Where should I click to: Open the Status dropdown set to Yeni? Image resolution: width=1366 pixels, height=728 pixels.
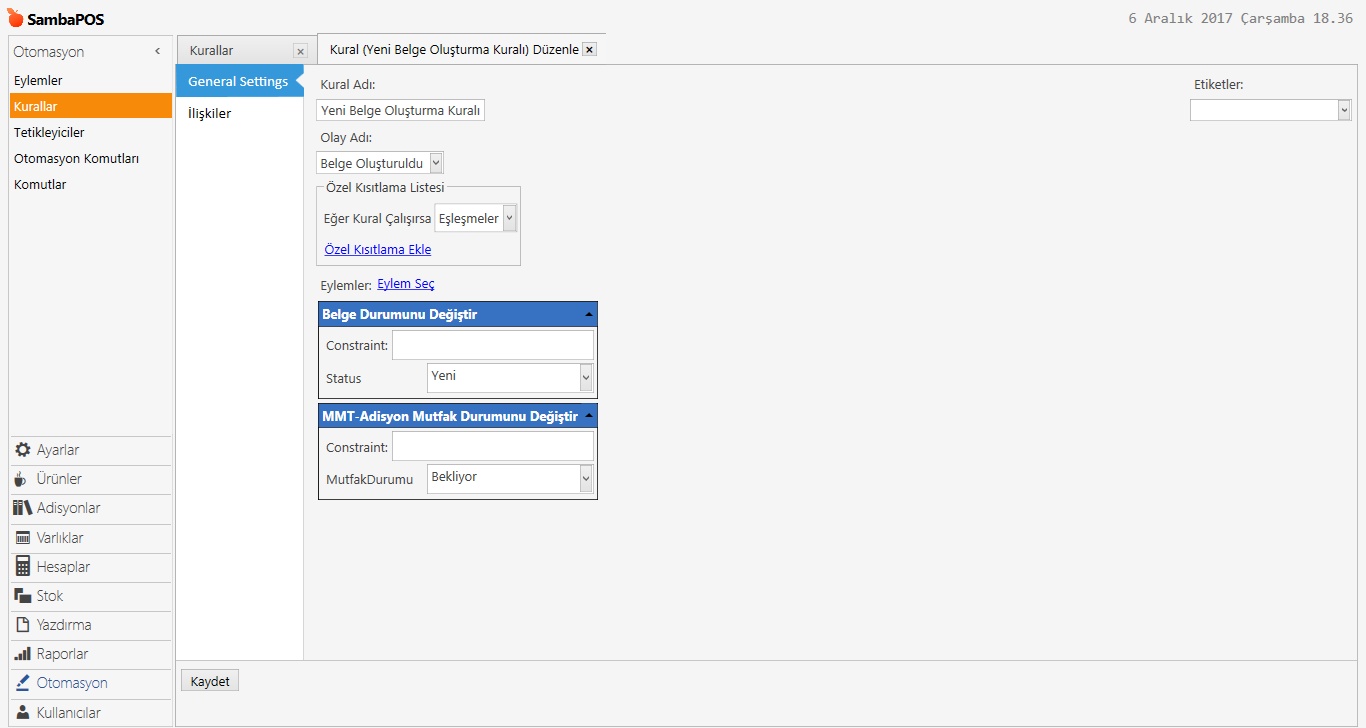coord(586,377)
